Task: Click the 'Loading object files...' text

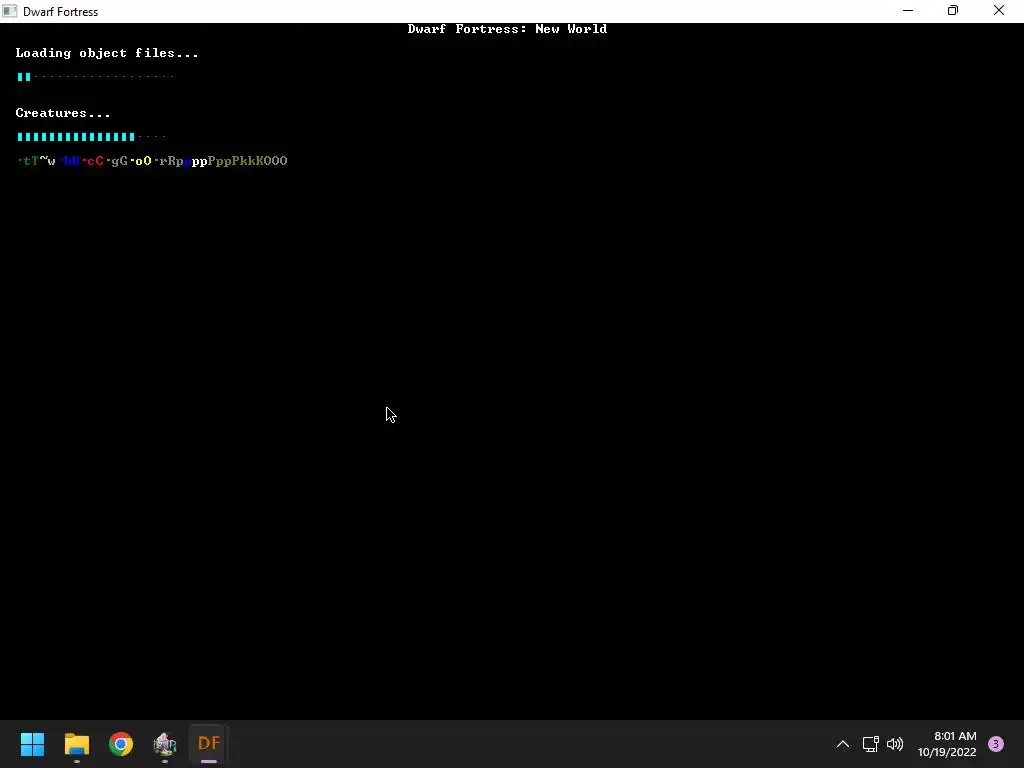Action: 107,53
